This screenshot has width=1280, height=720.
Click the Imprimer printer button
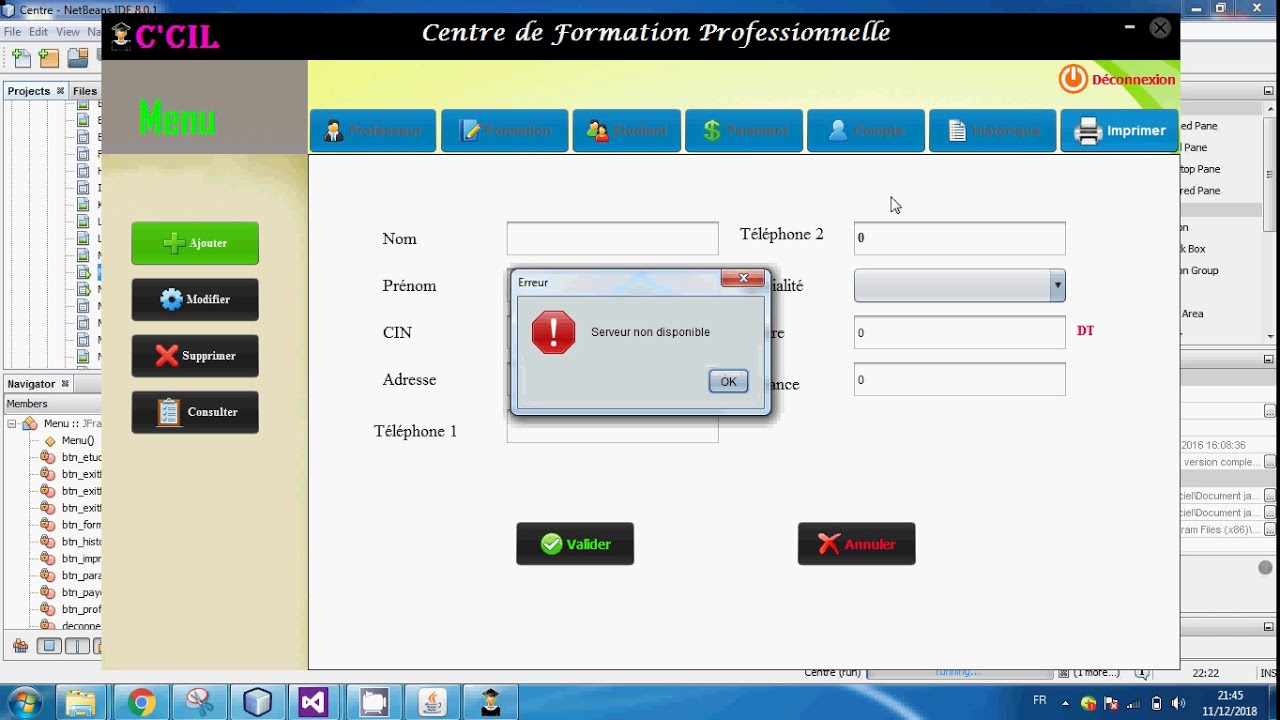(1119, 131)
